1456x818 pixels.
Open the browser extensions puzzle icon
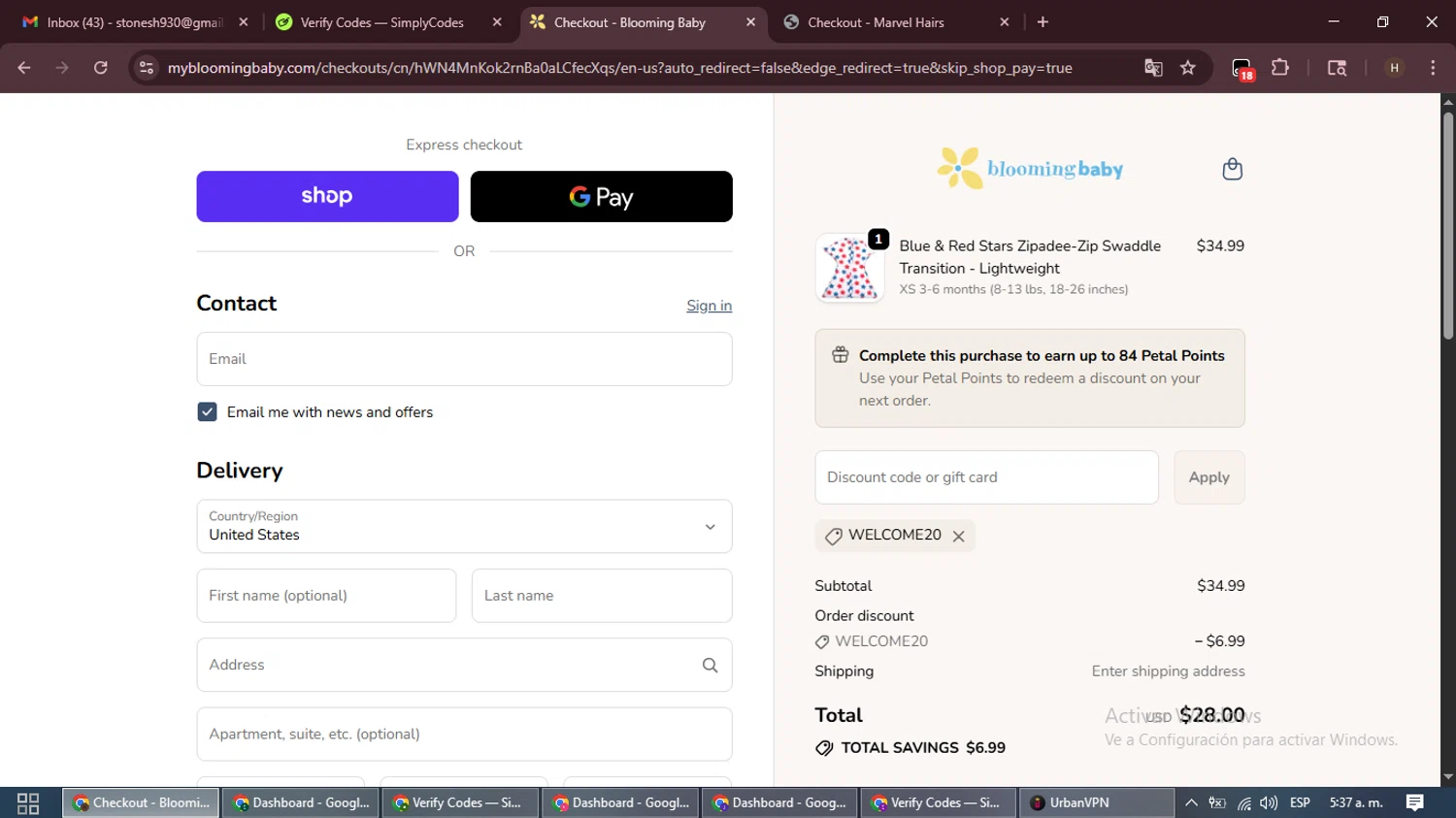1280,68
